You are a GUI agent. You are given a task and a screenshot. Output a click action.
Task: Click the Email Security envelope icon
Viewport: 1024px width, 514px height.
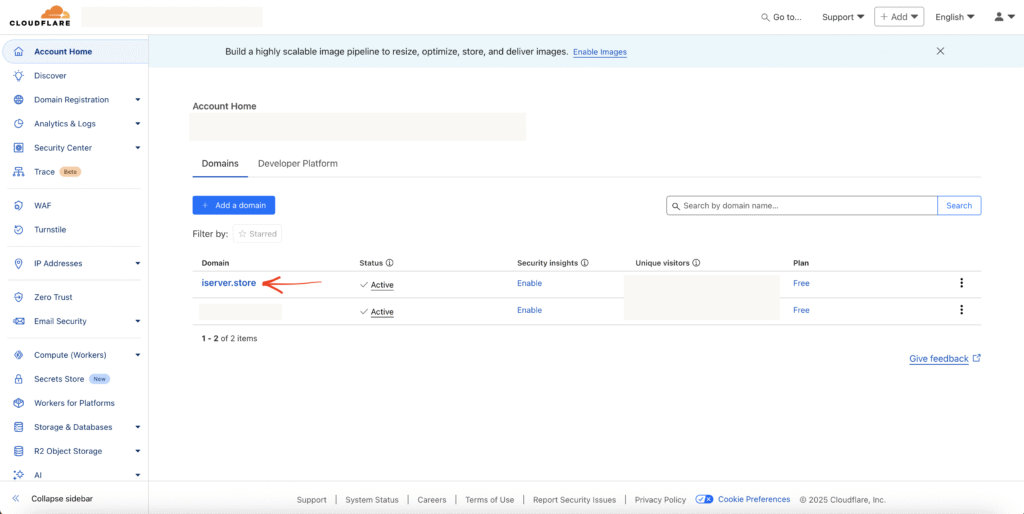pos(19,321)
